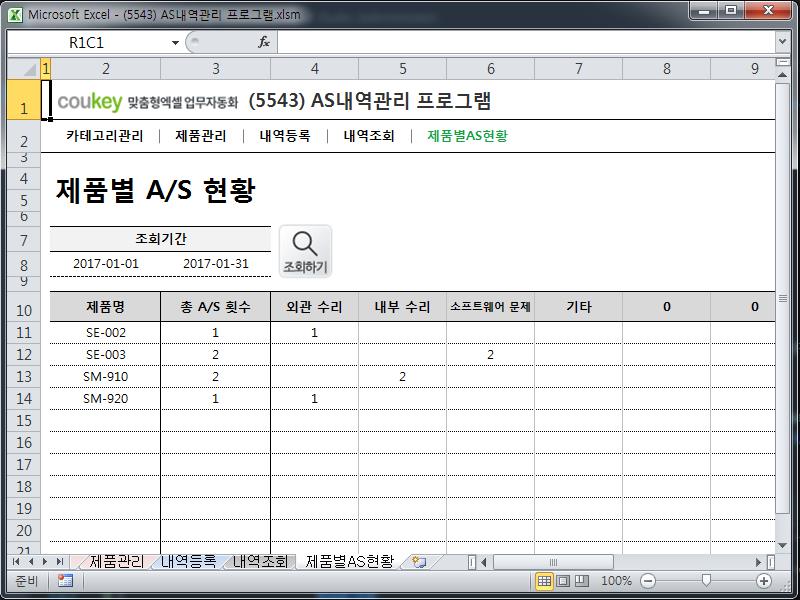This screenshot has width=800, height=600.
Task: Click the tab scroll split handle
Action: click(472, 562)
